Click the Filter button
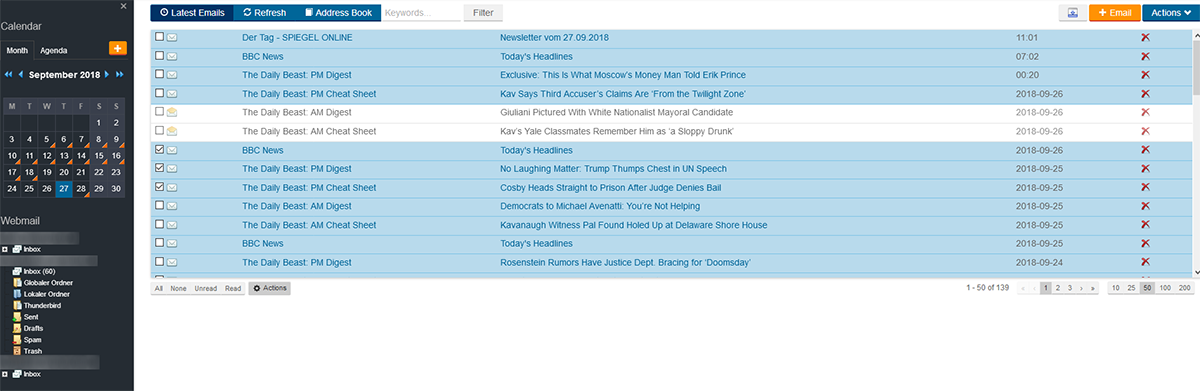This screenshot has width=1200, height=391. pos(483,13)
